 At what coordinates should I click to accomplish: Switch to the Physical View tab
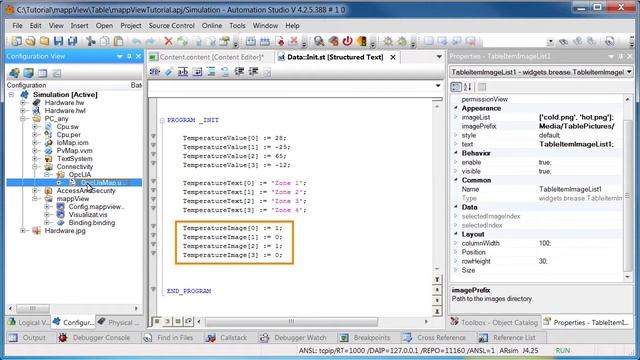coord(120,322)
